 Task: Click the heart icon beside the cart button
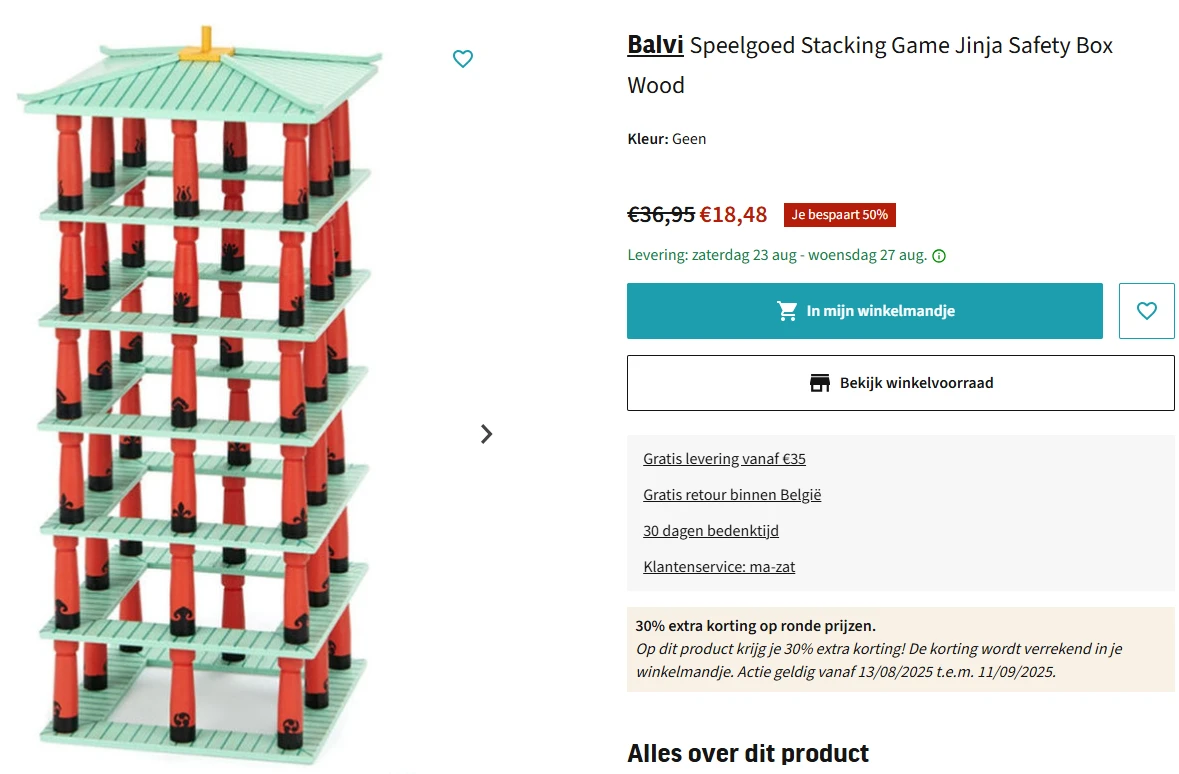click(1146, 311)
